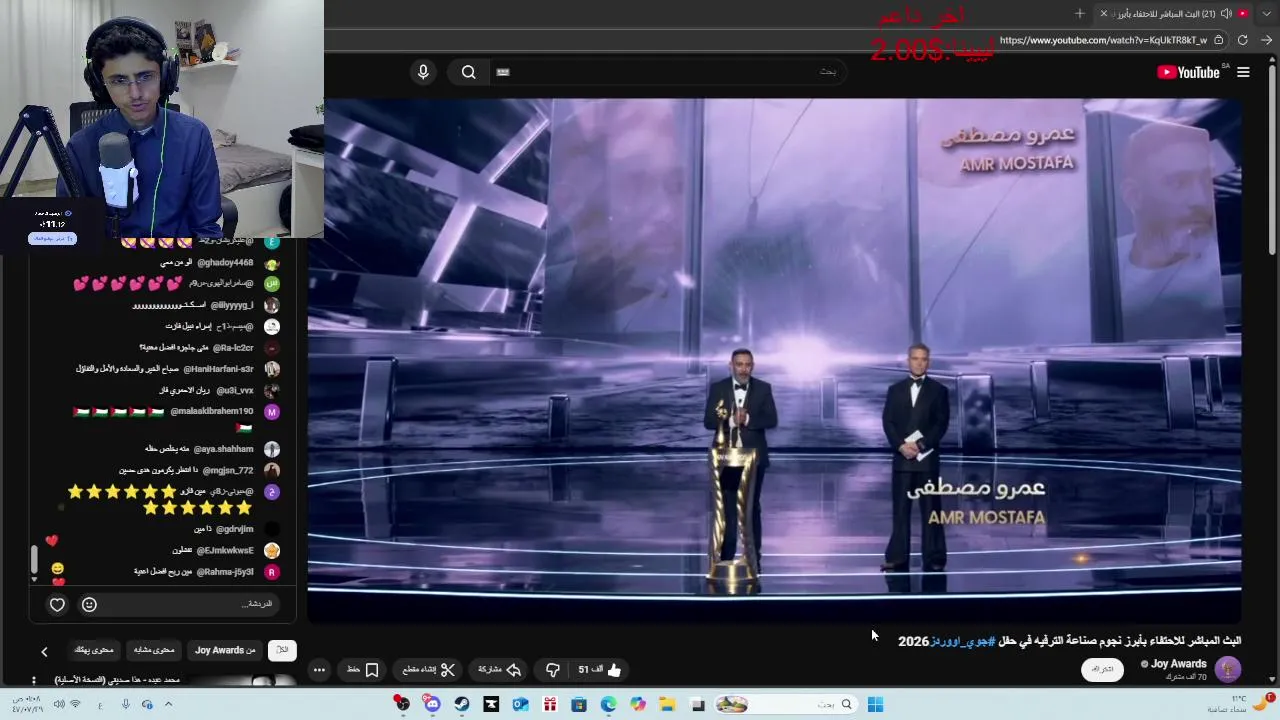Open the Joy Awards channel avatar
Viewport: 1280px width, 720px height.
(1227, 669)
